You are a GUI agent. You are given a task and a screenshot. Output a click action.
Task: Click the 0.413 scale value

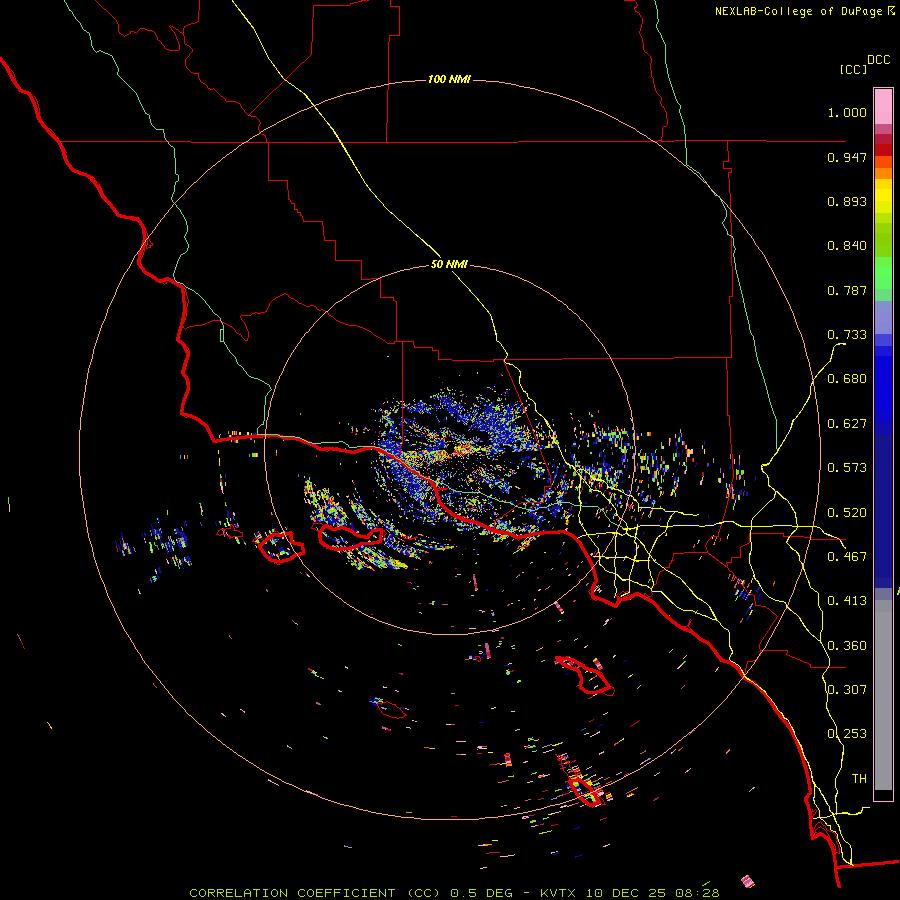click(x=847, y=601)
